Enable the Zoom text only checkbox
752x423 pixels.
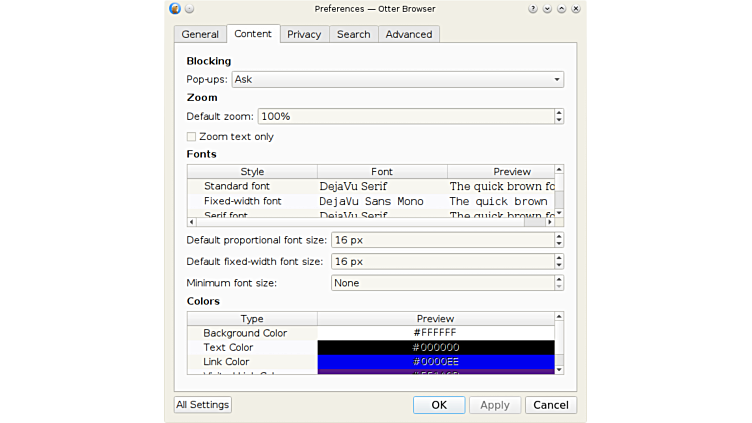[192, 137]
